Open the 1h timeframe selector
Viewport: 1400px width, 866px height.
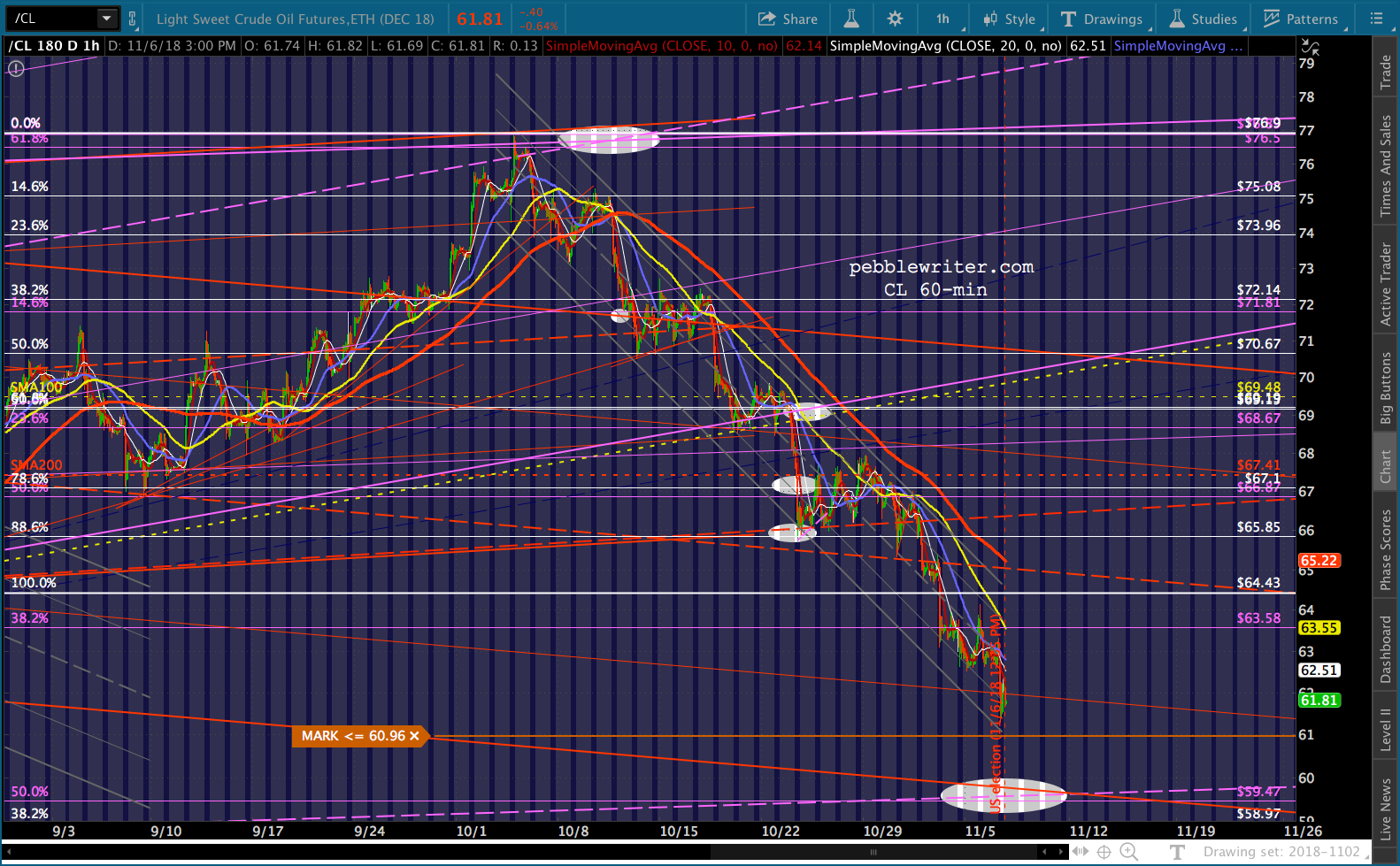942,19
